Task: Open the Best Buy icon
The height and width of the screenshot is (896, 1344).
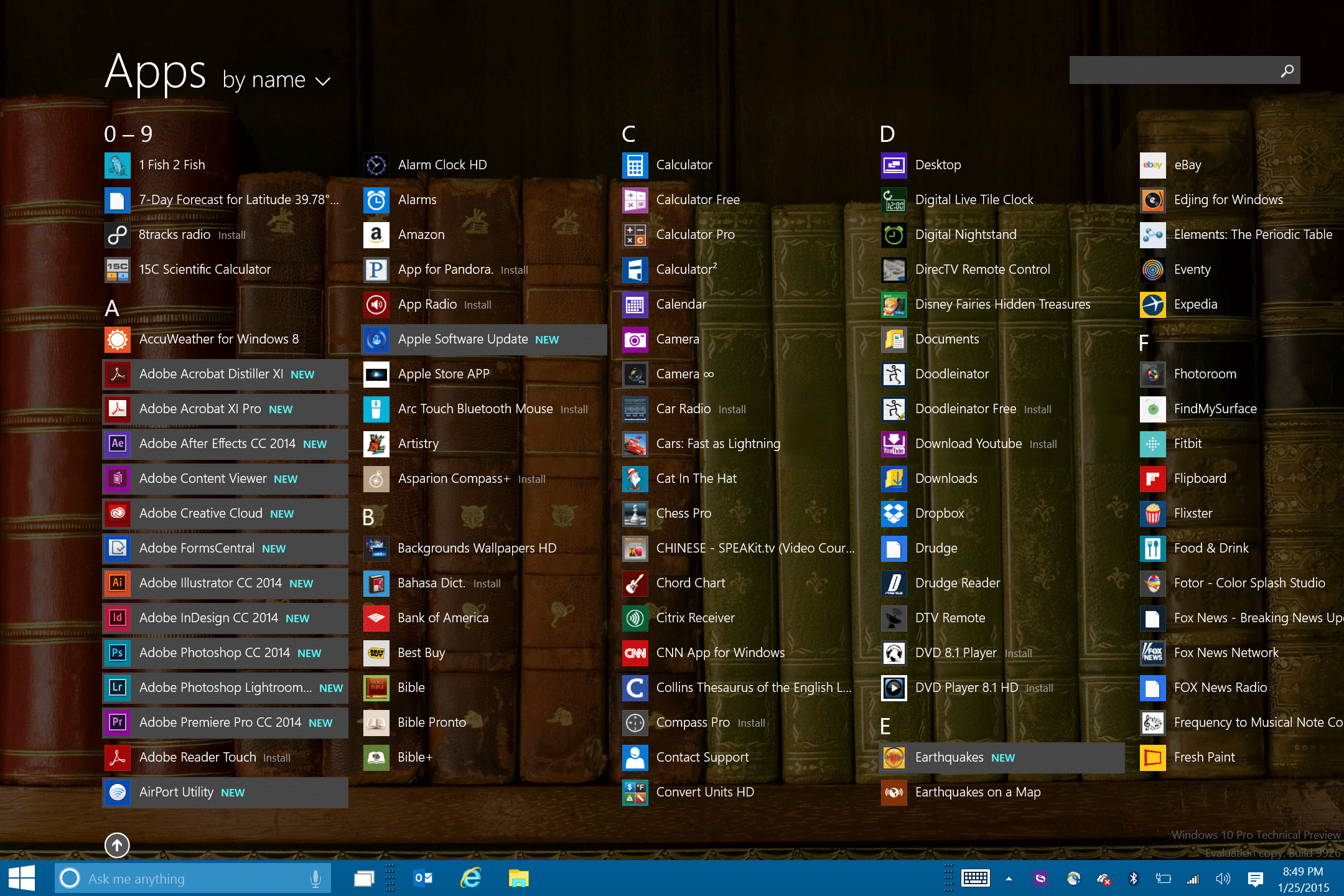Action: (376, 653)
